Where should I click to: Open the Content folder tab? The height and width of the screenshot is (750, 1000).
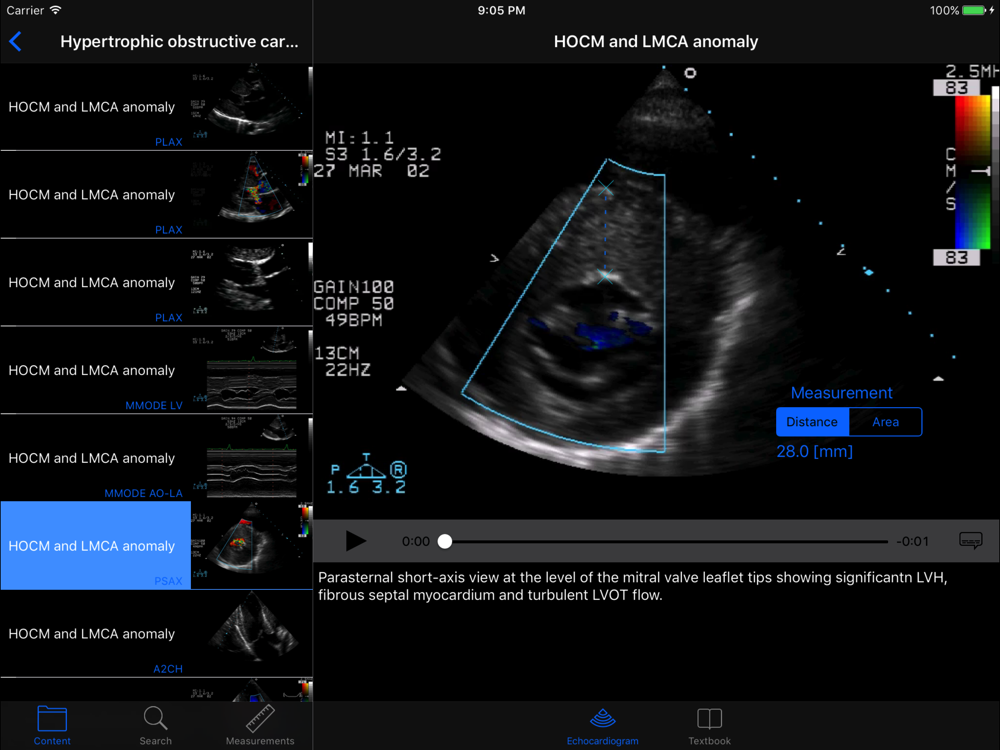(x=52, y=726)
